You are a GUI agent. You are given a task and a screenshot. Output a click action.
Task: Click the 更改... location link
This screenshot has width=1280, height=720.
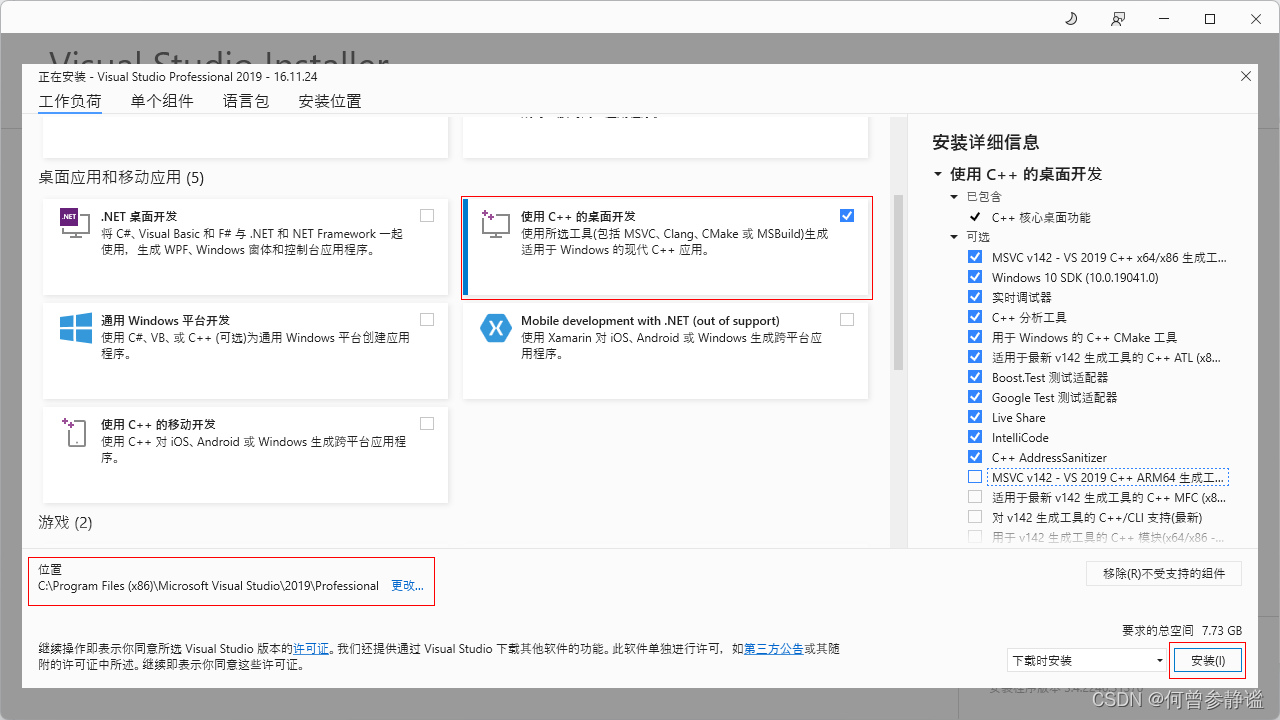(x=407, y=586)
